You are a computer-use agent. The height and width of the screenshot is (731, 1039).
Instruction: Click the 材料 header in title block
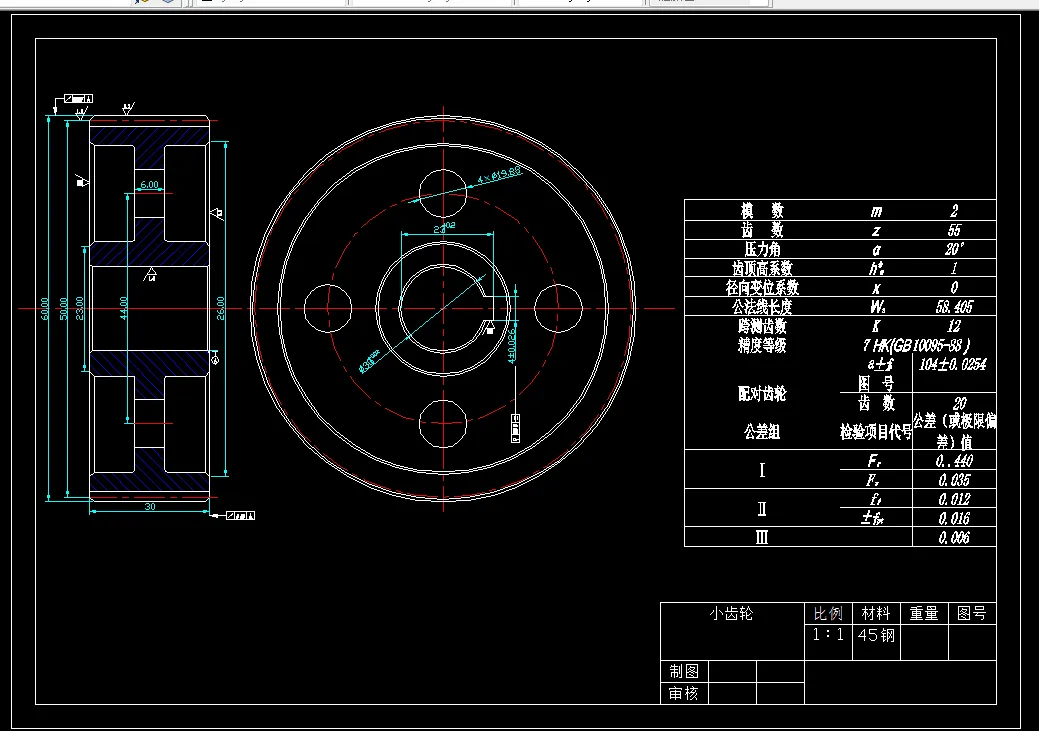point(876,614)
